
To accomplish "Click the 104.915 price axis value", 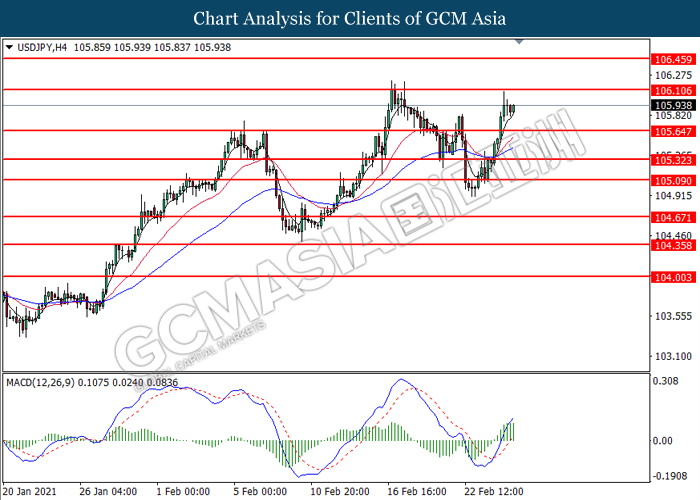I will (x=673, y=196).
